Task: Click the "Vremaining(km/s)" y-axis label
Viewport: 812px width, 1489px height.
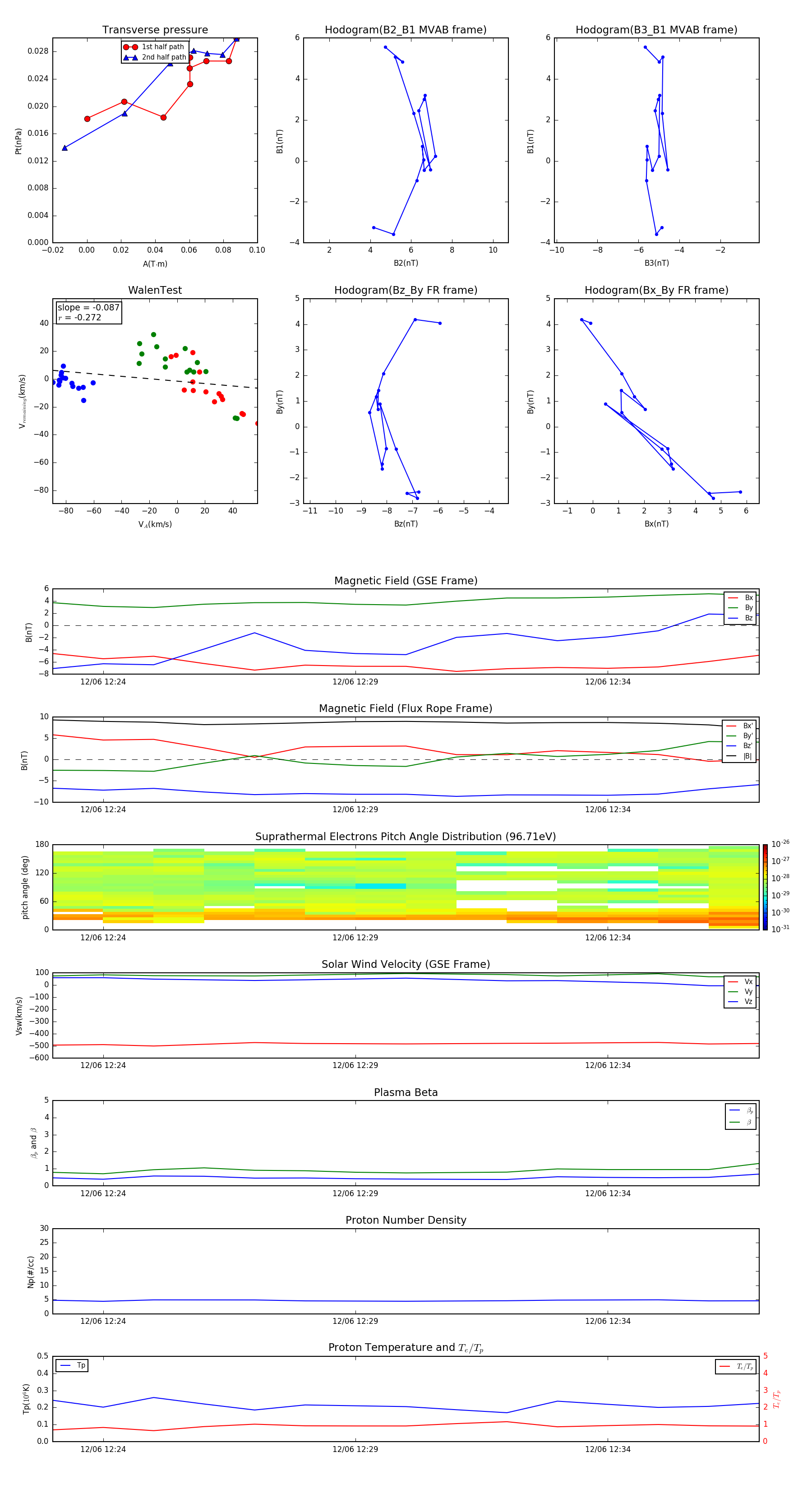Action: point(22,401)
